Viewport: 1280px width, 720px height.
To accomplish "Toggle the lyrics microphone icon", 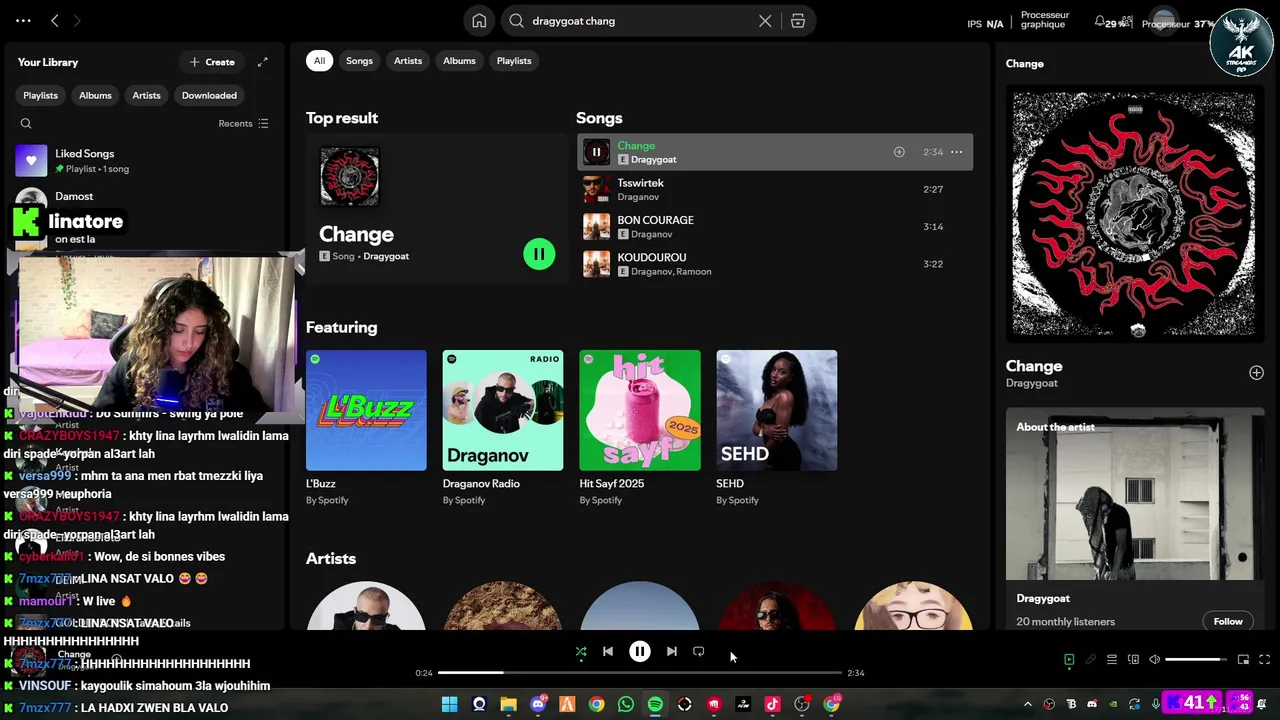I will pos(1091,660).
